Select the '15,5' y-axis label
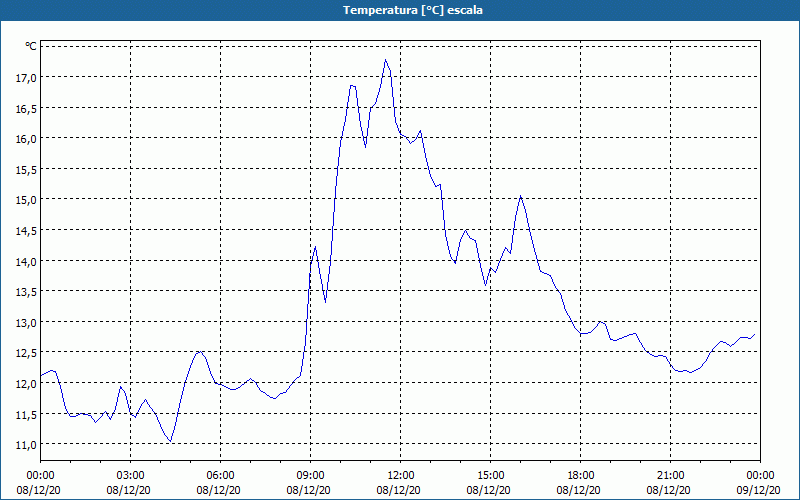This screenshot has height=500, width=800. click(27, 170)
